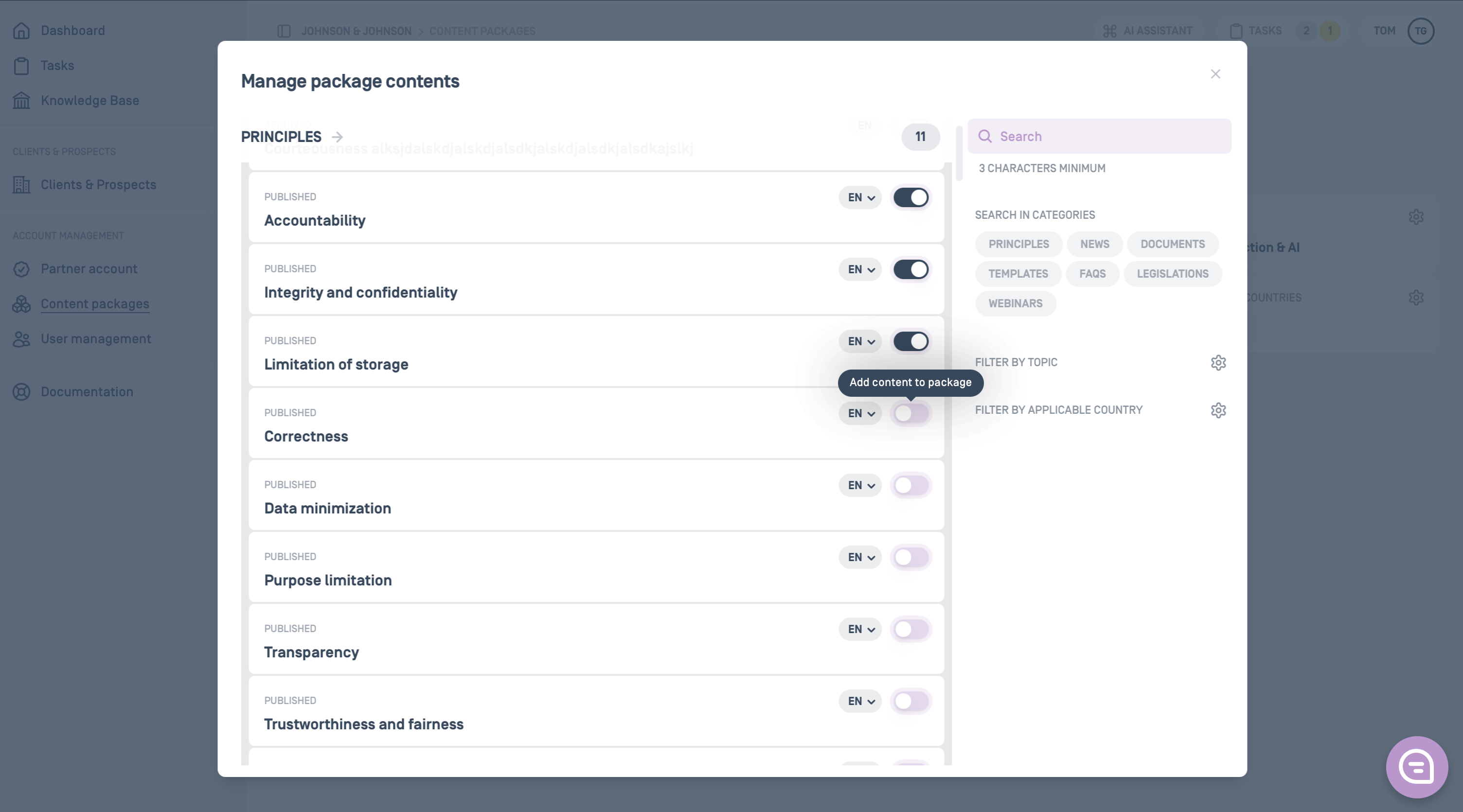Viewport: 1463px width, 812px height.
Task: Click the chat support bubble icon
Action: (1416, 767)
